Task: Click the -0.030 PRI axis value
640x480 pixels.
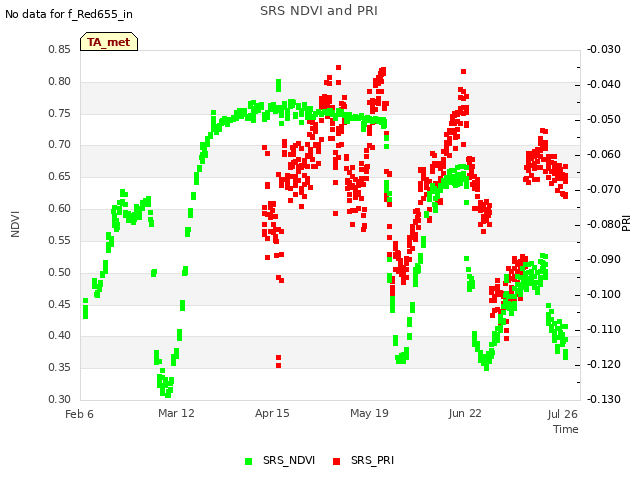Action: (x=604, y=50)
